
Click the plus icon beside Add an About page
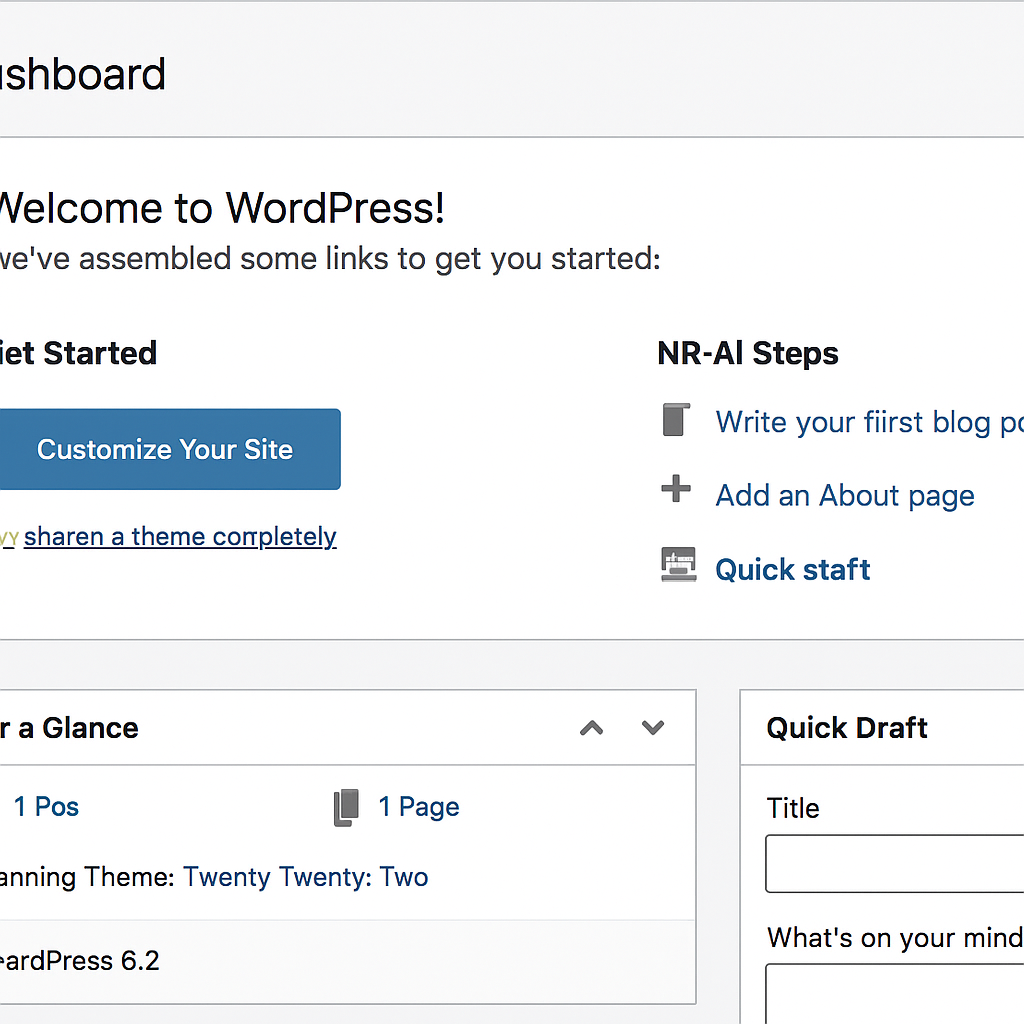(x=676, y=488)
